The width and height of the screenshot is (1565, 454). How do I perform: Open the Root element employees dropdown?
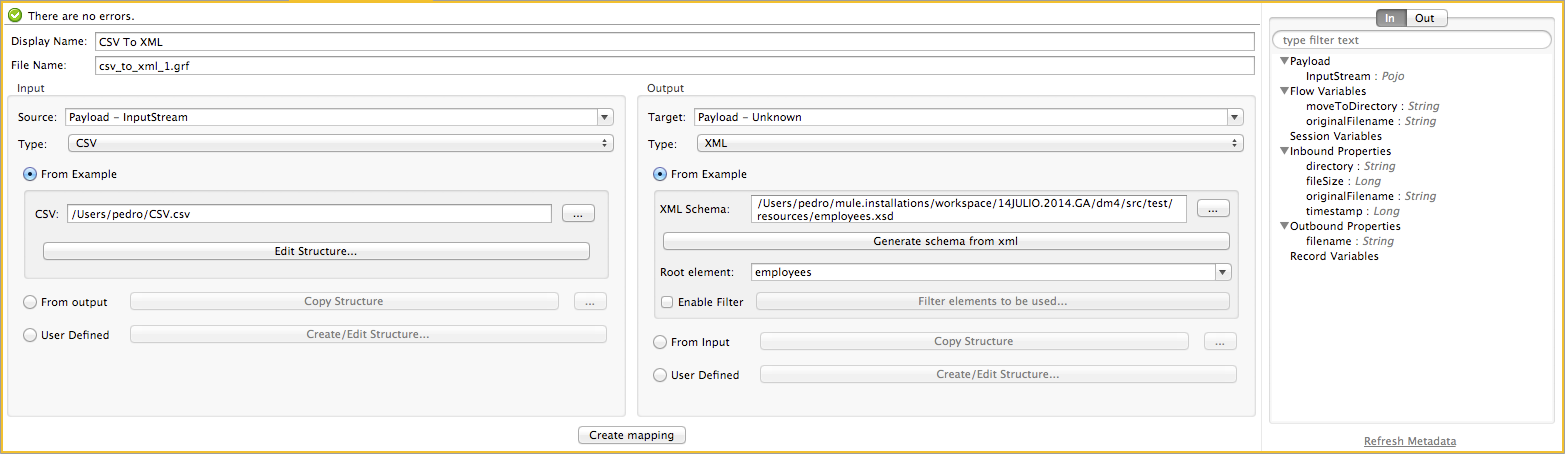(1223, 272)
